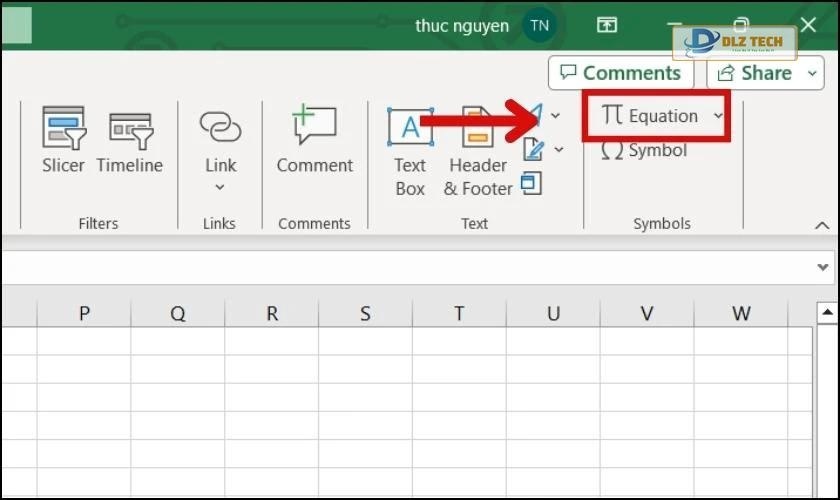Open the Symbol dialog
Image resolution: width=840 pixels, height=500 pixels.
[644, 151]
